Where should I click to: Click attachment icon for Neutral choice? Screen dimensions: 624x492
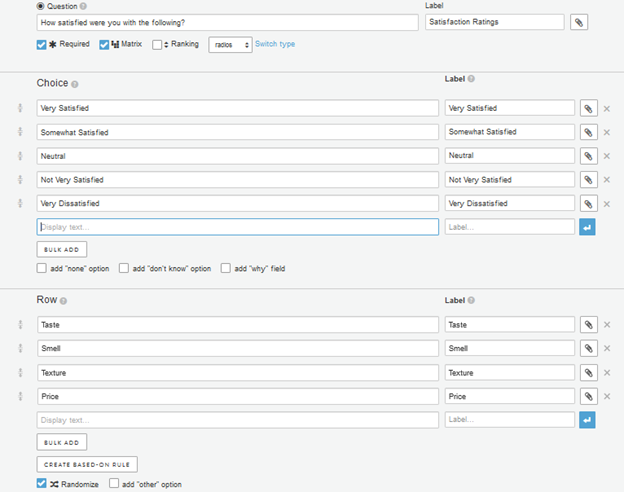pos(588,156)
